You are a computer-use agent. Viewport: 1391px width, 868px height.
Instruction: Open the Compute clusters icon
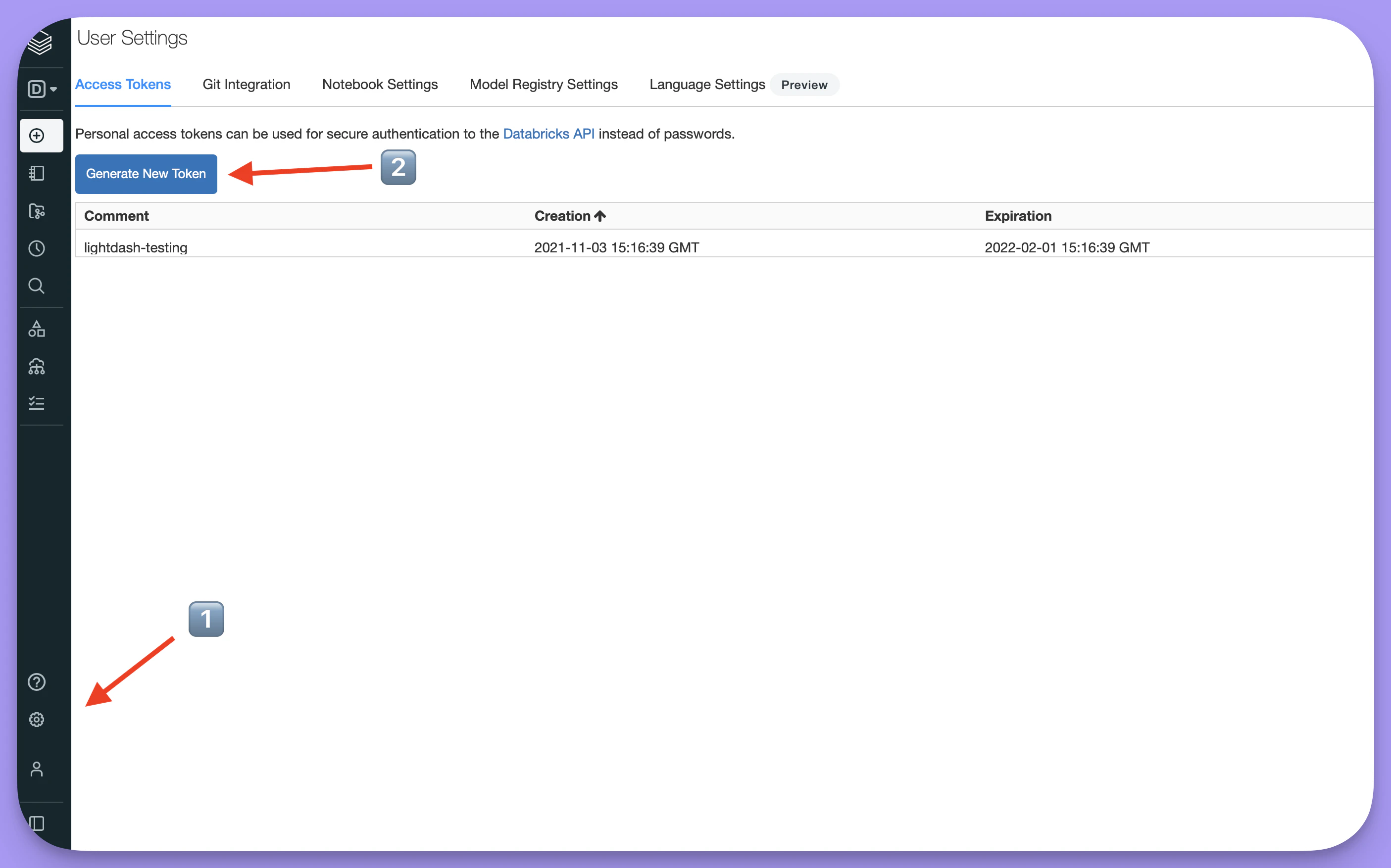(37, 366)
